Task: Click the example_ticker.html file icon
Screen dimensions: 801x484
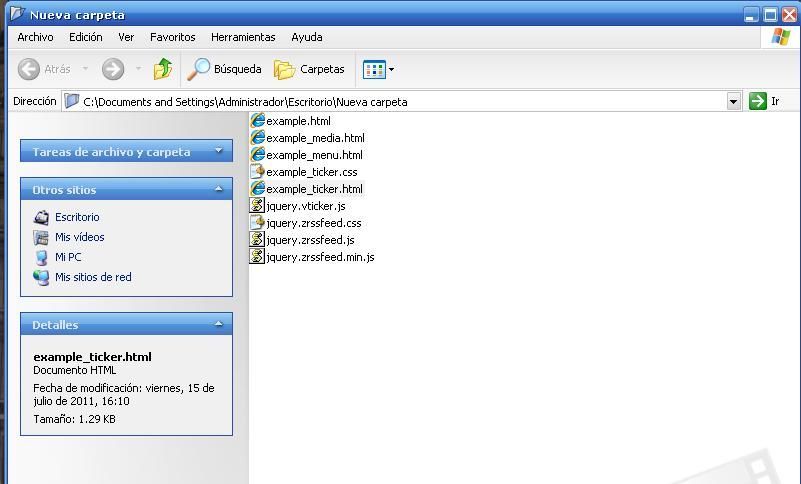Action: (x=257, y=189)
